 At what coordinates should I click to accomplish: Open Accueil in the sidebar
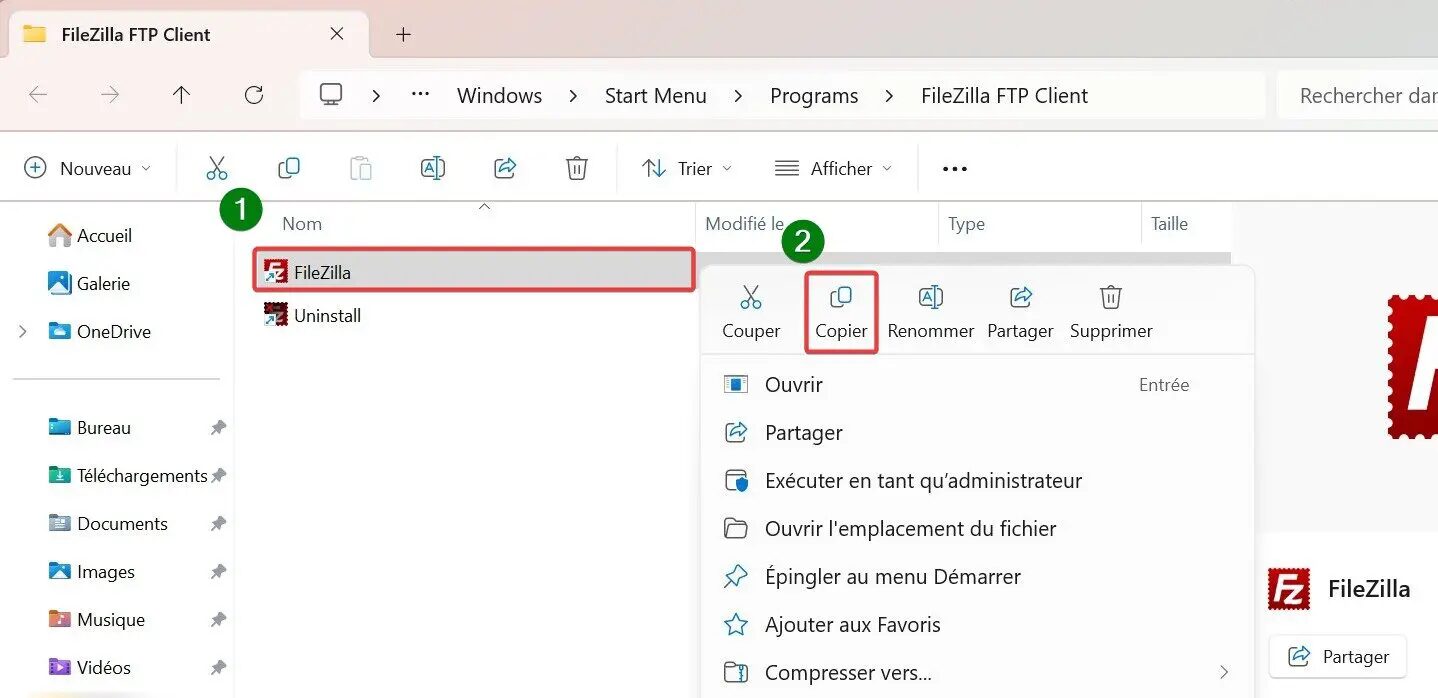(x=91, y=236)
